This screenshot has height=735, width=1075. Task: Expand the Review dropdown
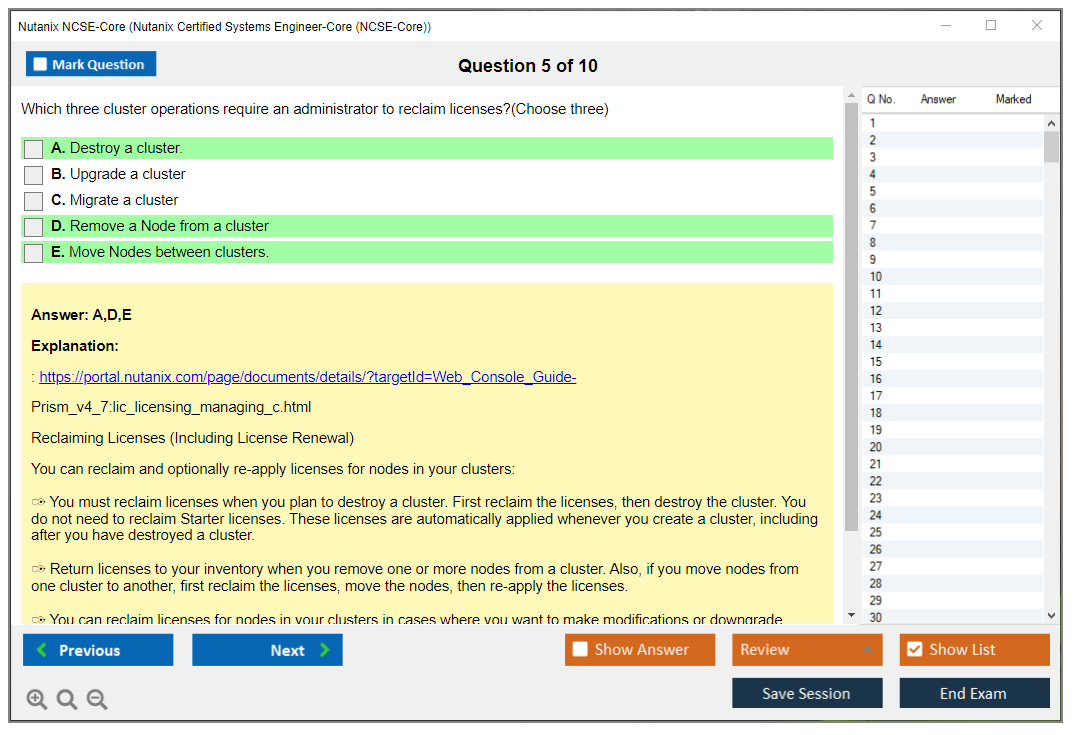tap(866, 650)
